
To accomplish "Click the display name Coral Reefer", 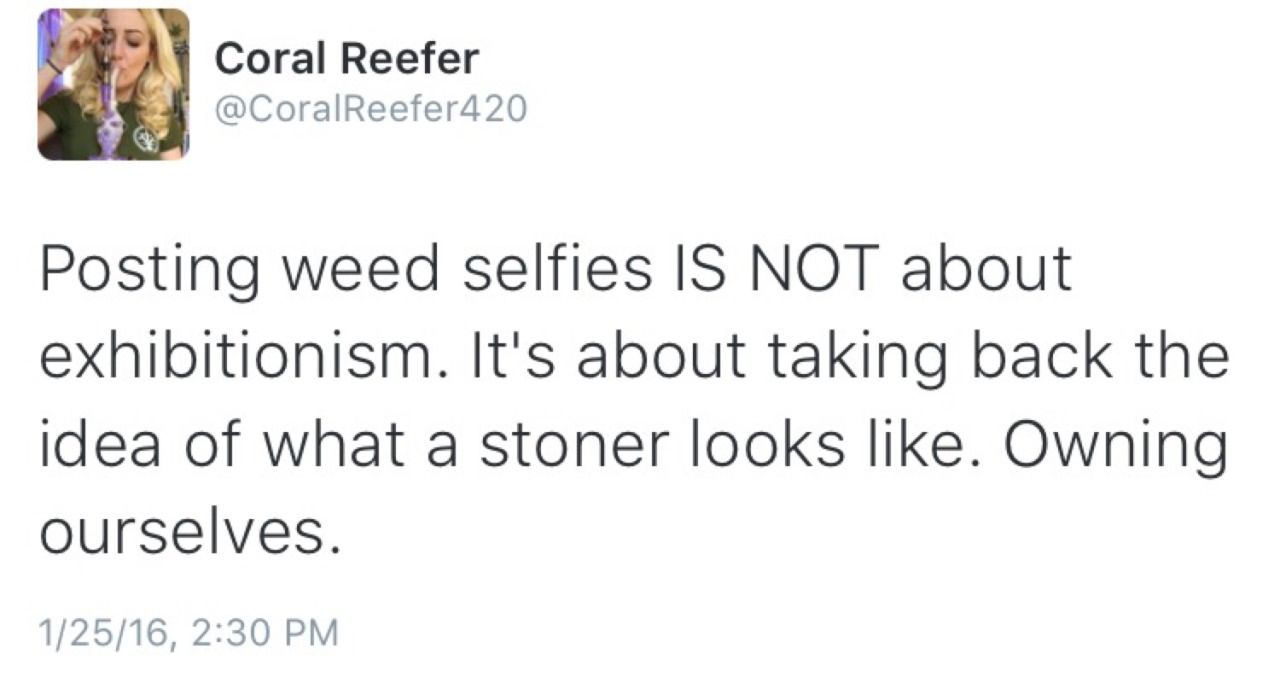I will [x=347, y=60].
